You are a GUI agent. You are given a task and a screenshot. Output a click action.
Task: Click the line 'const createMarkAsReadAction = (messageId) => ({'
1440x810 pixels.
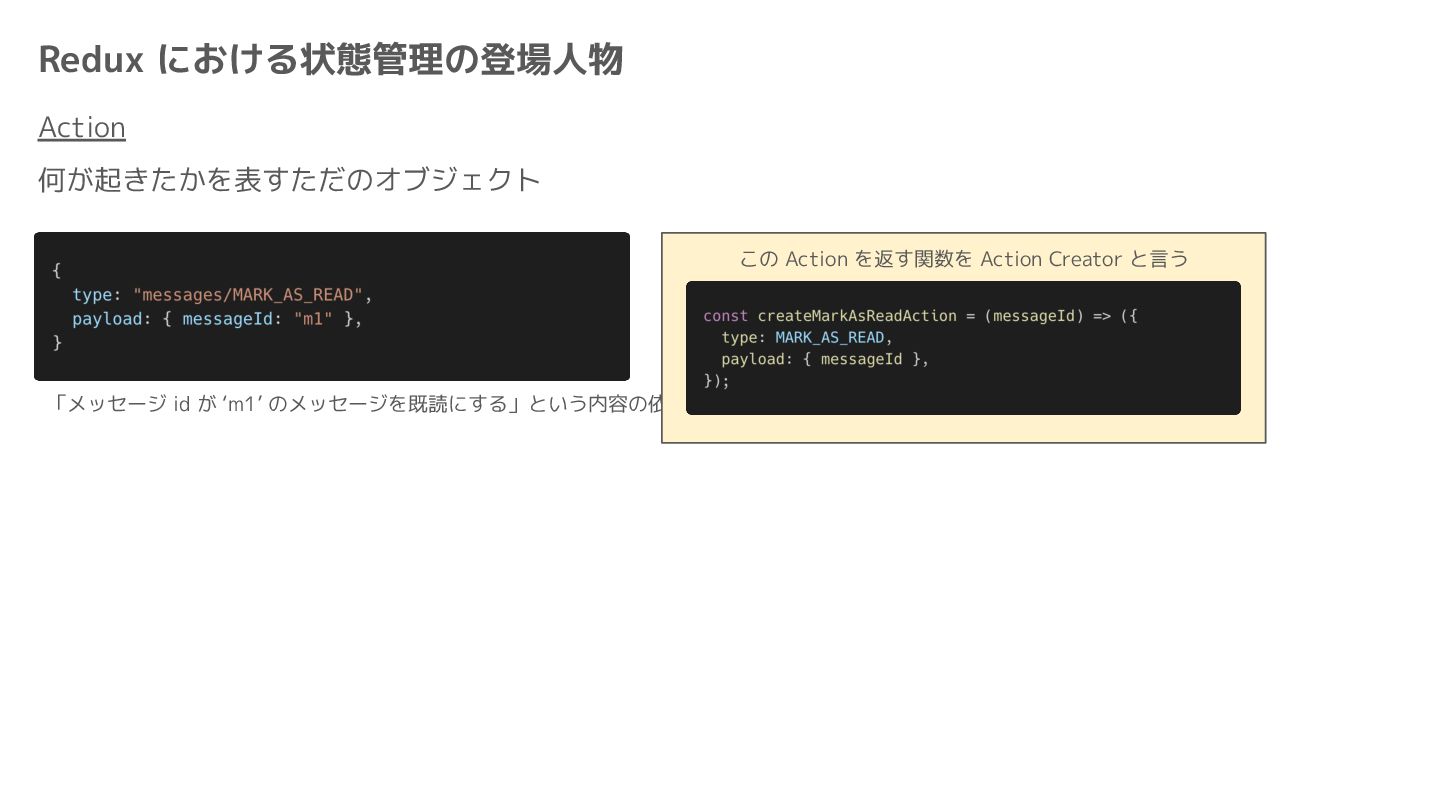pos(920,316)
